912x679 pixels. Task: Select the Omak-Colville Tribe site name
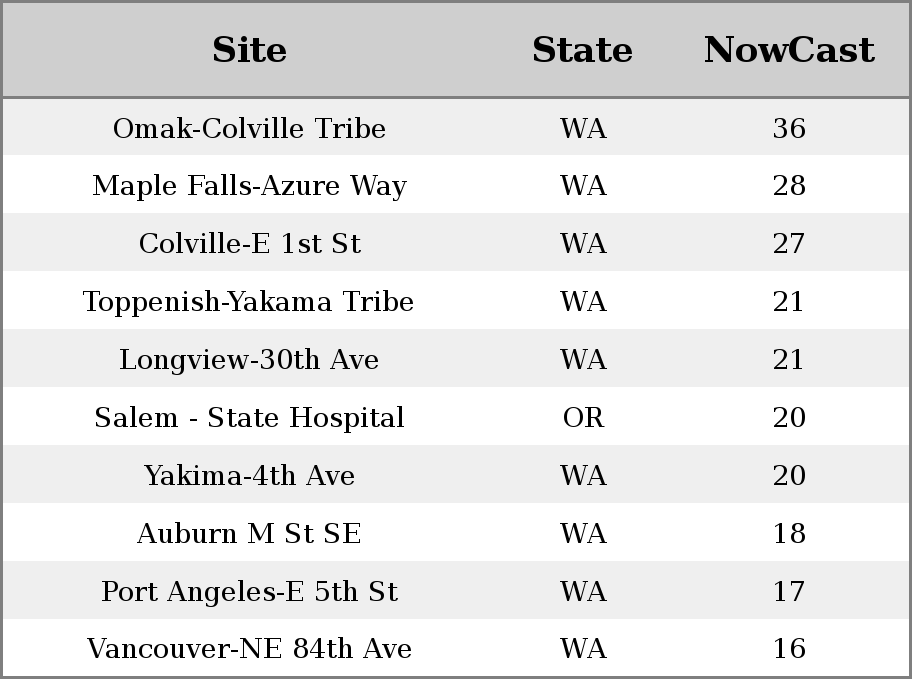249,129
